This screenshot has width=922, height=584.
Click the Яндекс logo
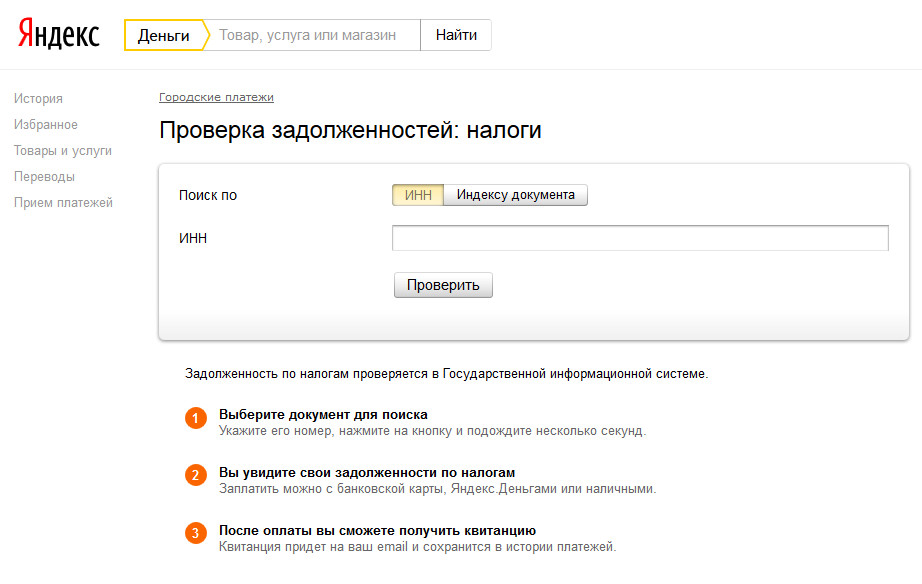59,34
